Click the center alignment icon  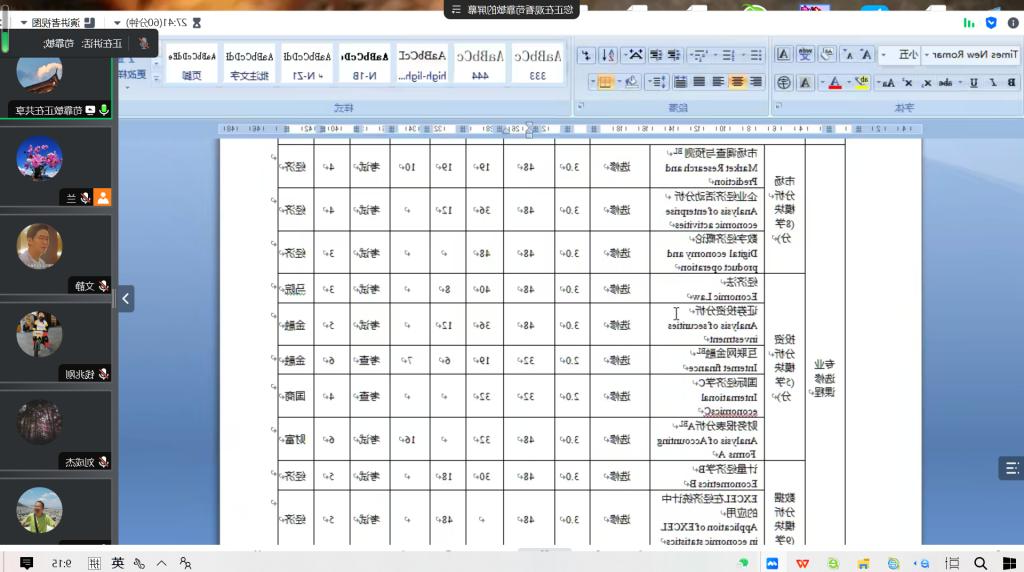click(738, 82)
